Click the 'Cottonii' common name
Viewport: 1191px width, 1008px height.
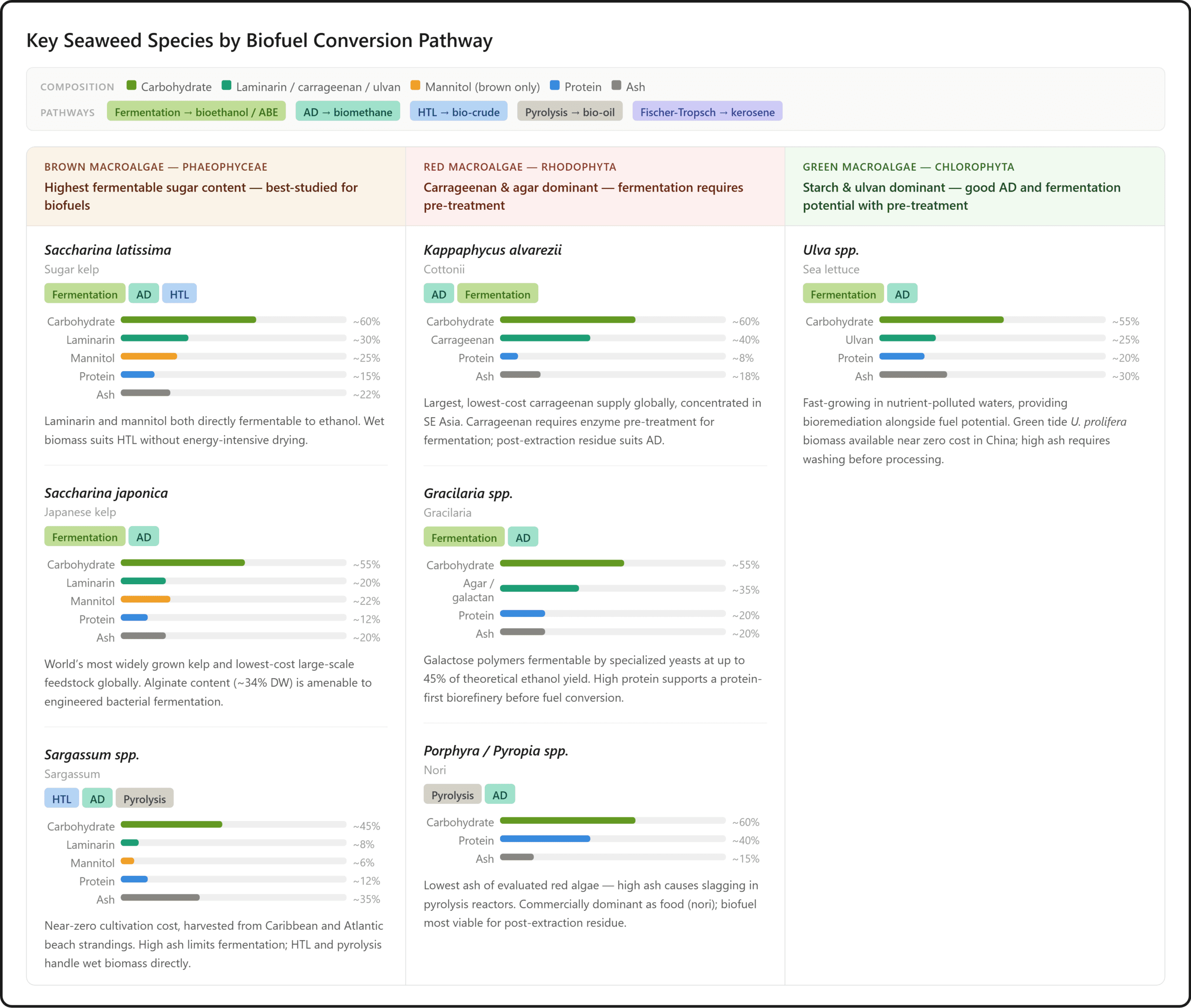[x=444, y=269]
